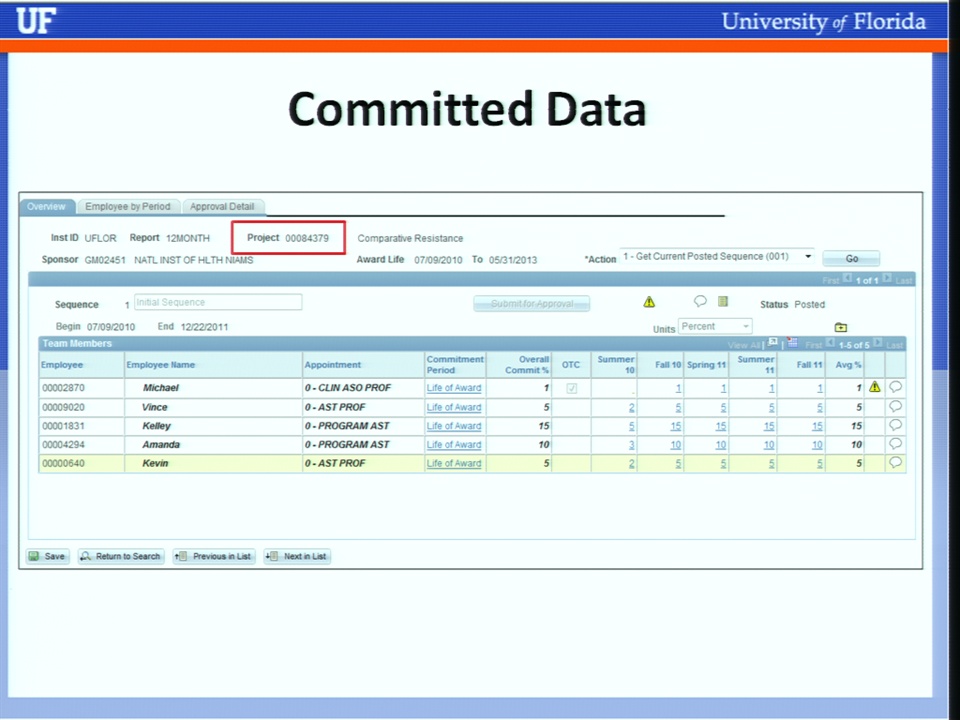The width and height of the screenshot is (960, 720).
Task: Click Return to Search
Action: coord(121,556)
